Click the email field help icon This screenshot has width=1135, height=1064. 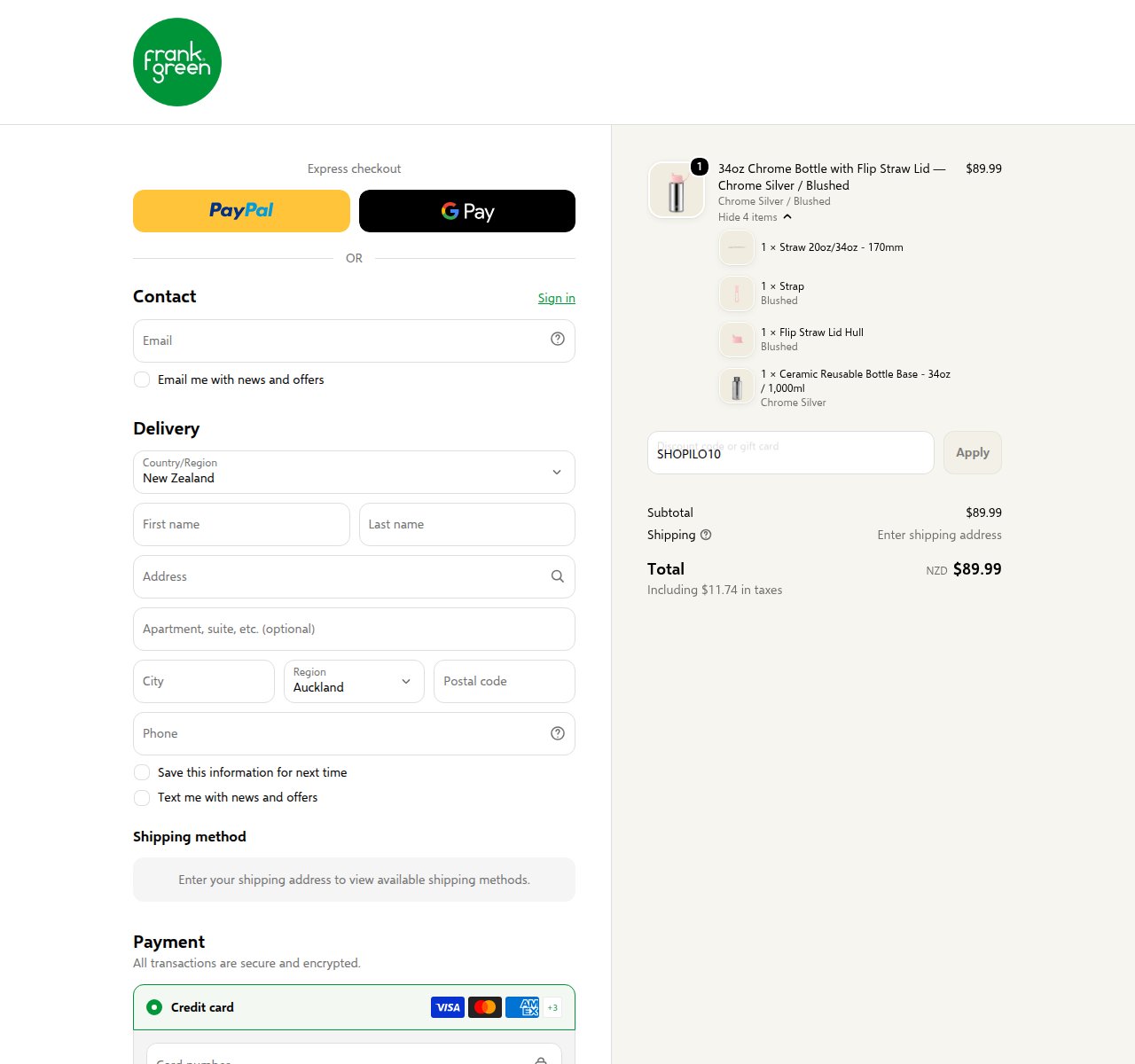(x=558, y=339)
